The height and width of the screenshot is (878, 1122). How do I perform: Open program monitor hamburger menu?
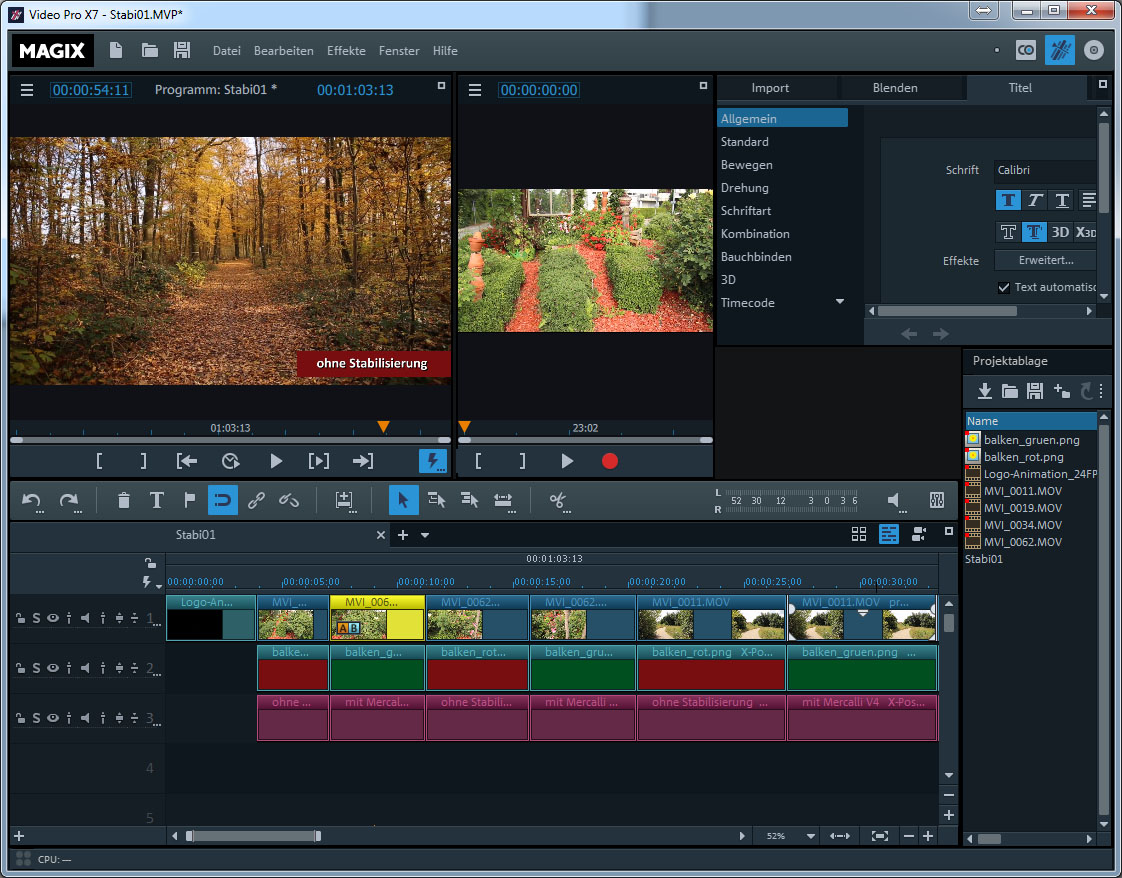point(26,90)
